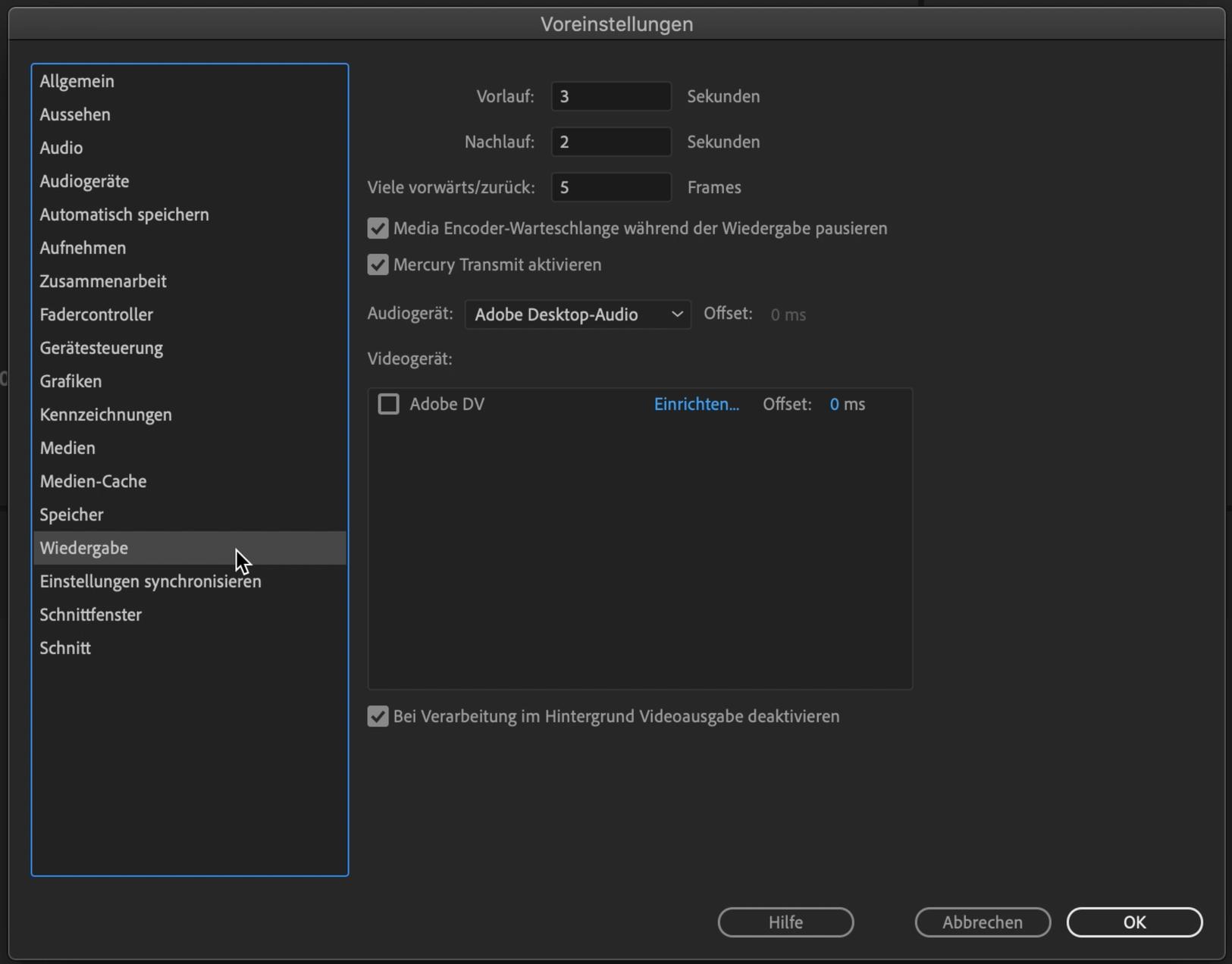
Task: Select Schnittfenster in the sidebar list
Action: (91, 615)
